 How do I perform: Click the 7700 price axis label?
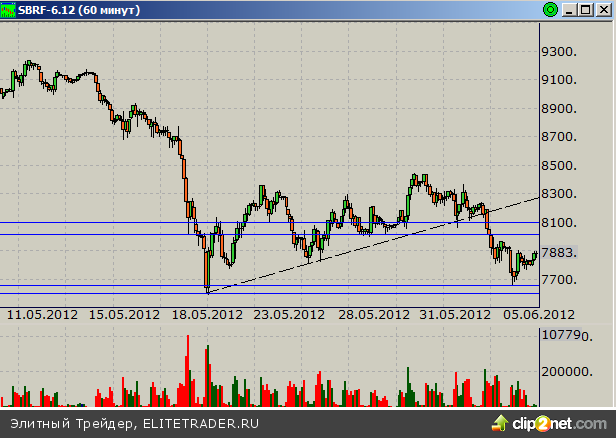click(558, 280)
